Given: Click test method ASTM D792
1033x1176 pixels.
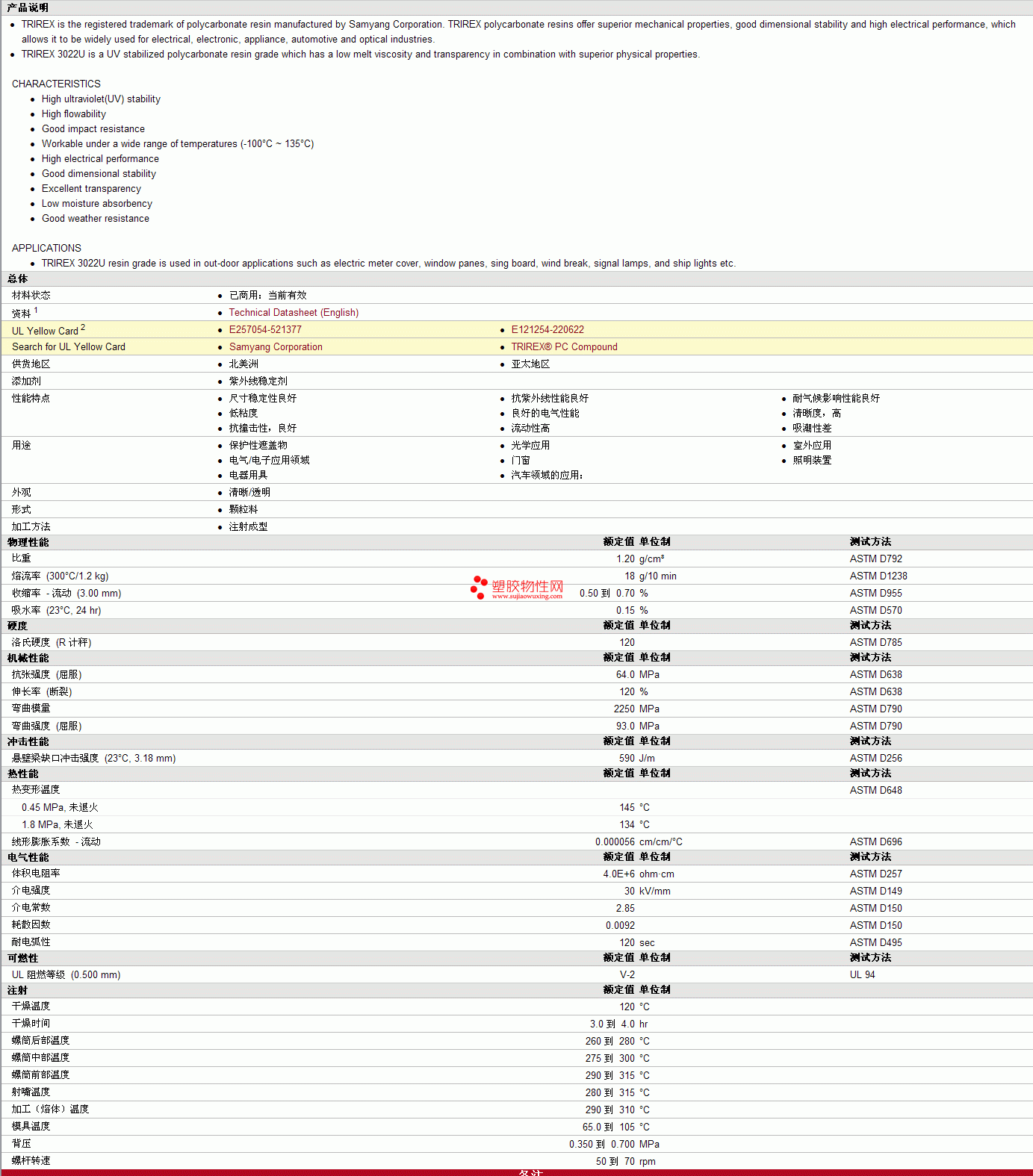Looking at the screenshot, I should click(876, 559).
